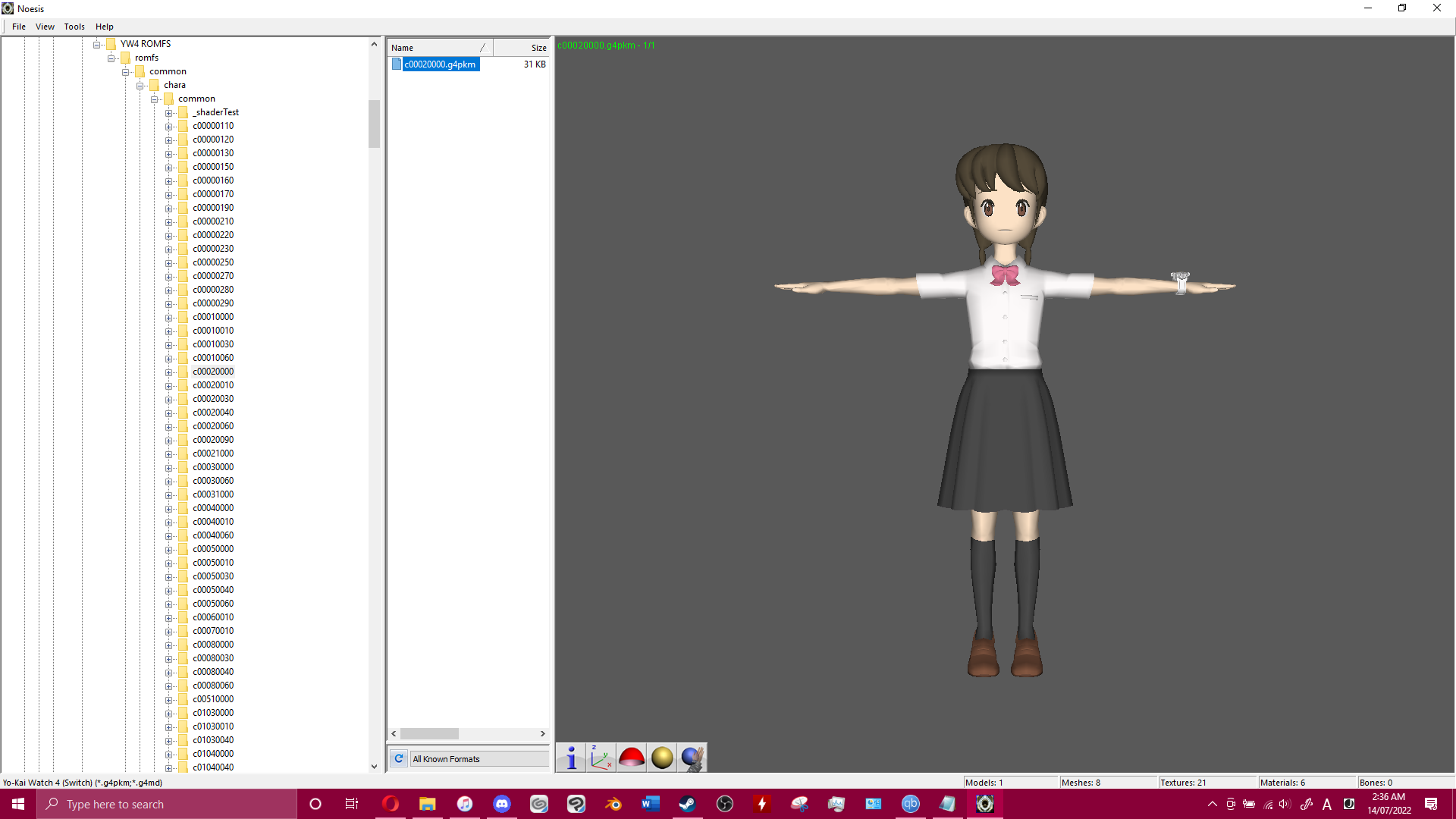Click the Cortana circle icon
The image size is (1456, 819).
(315, 804)
